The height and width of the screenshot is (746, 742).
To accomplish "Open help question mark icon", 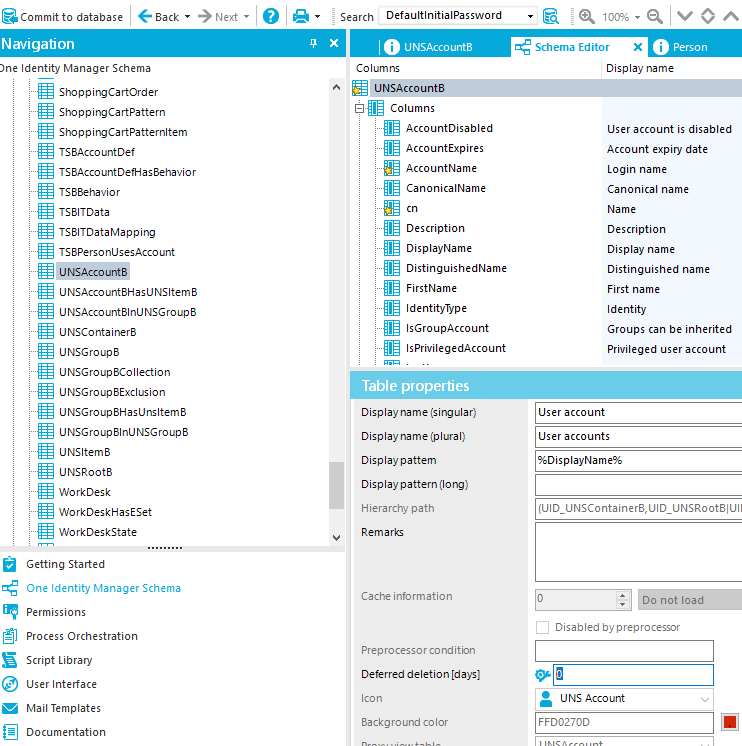I will point(271,17).
